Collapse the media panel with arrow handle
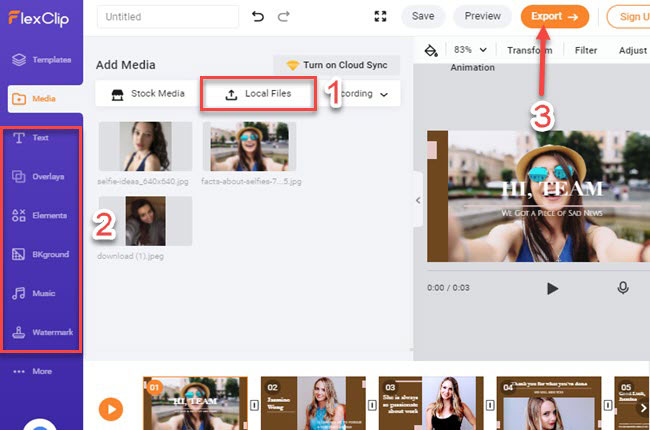The width and height of the screenshot is (650, 430). click(418, 200)
